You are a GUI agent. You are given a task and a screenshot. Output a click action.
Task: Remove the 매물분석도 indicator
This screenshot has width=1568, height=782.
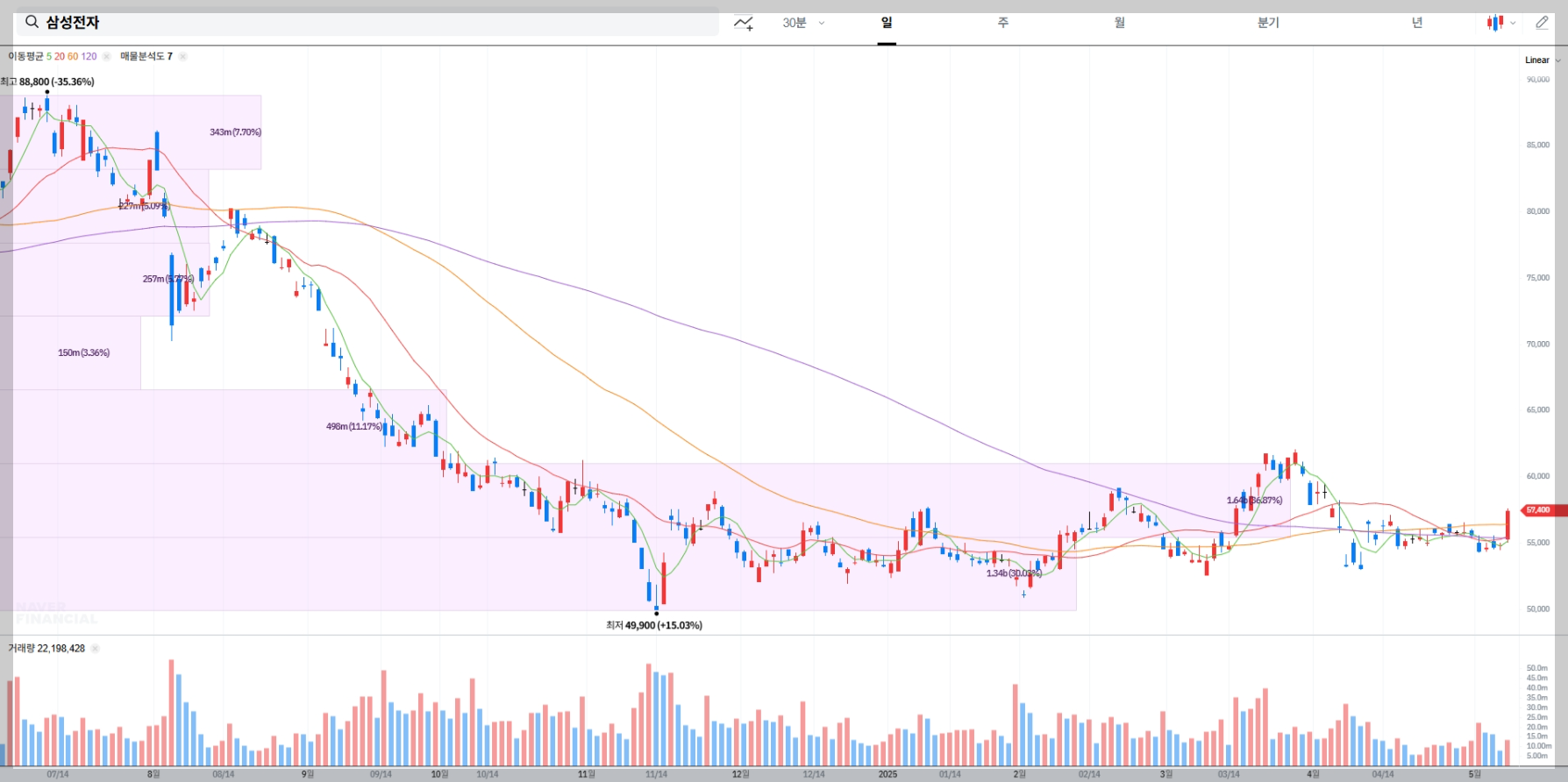(182, 56)
